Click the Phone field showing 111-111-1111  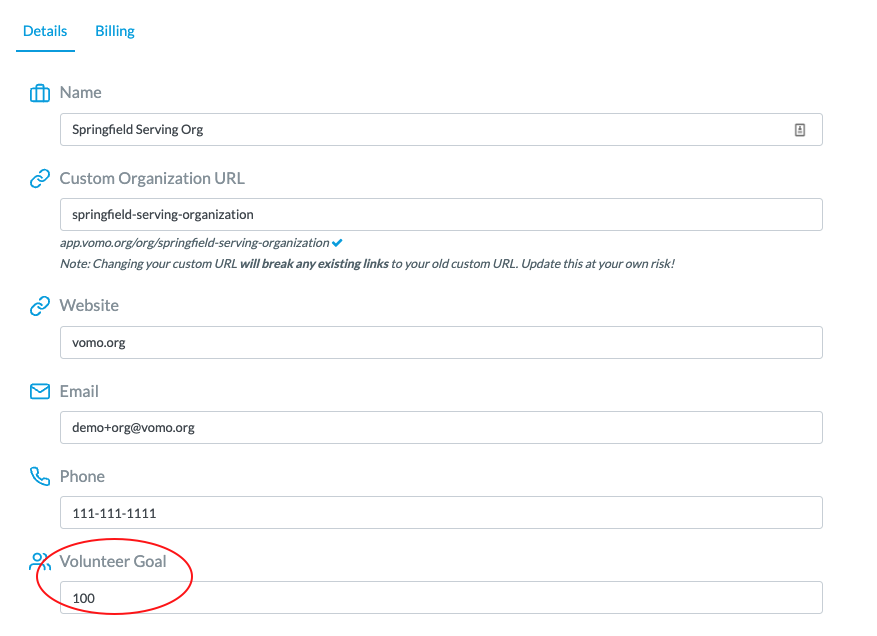coord(441,512)
